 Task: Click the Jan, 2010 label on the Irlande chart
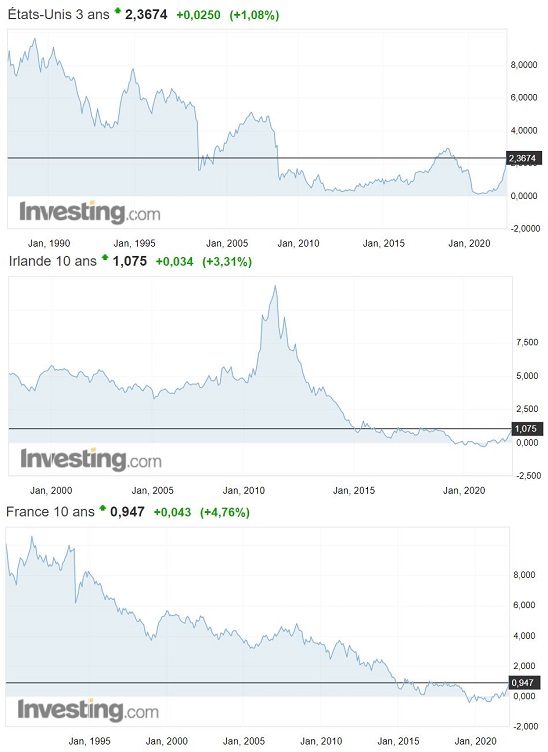244,490
